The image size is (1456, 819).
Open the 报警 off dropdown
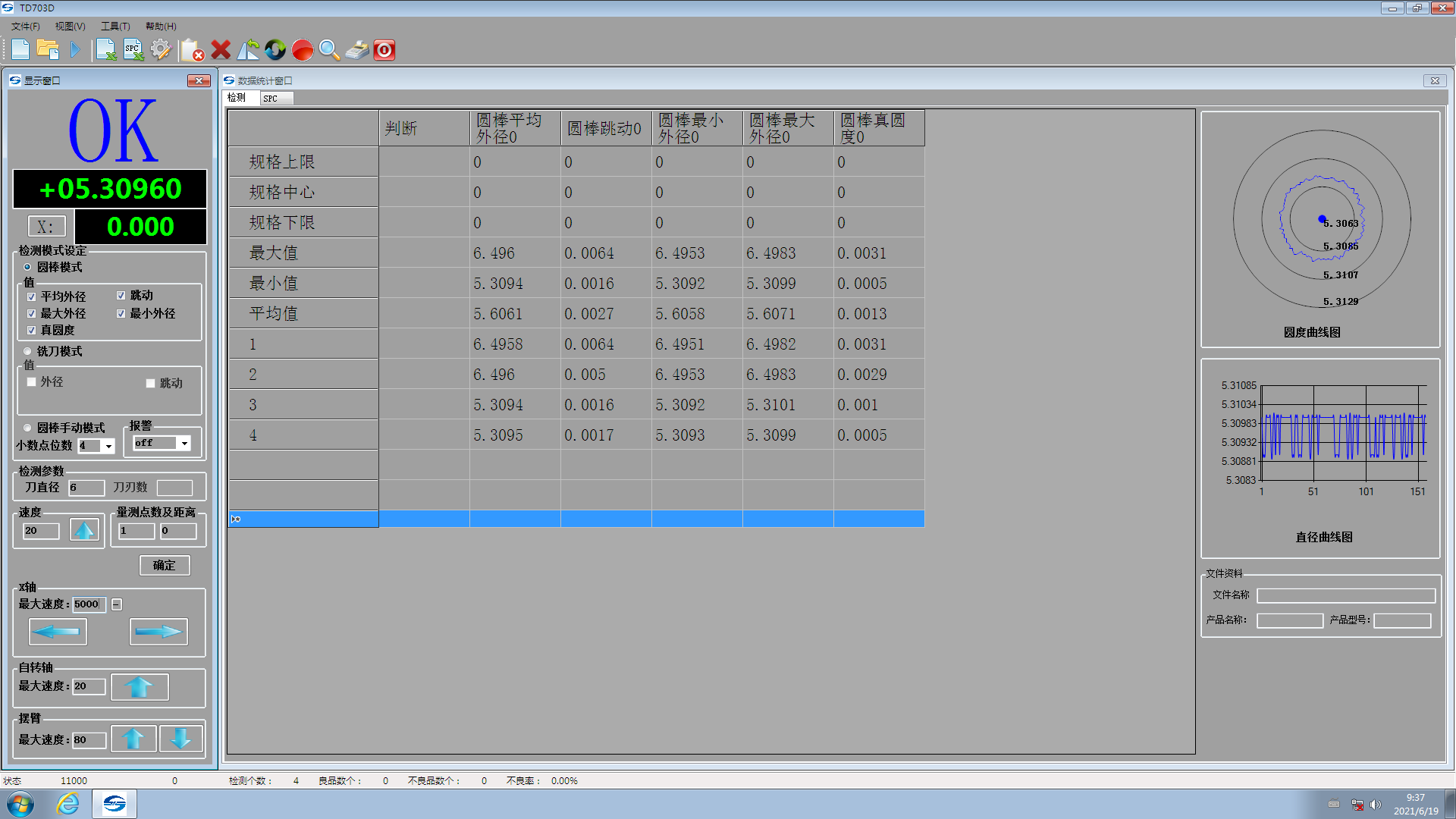[x=184, y=443]
